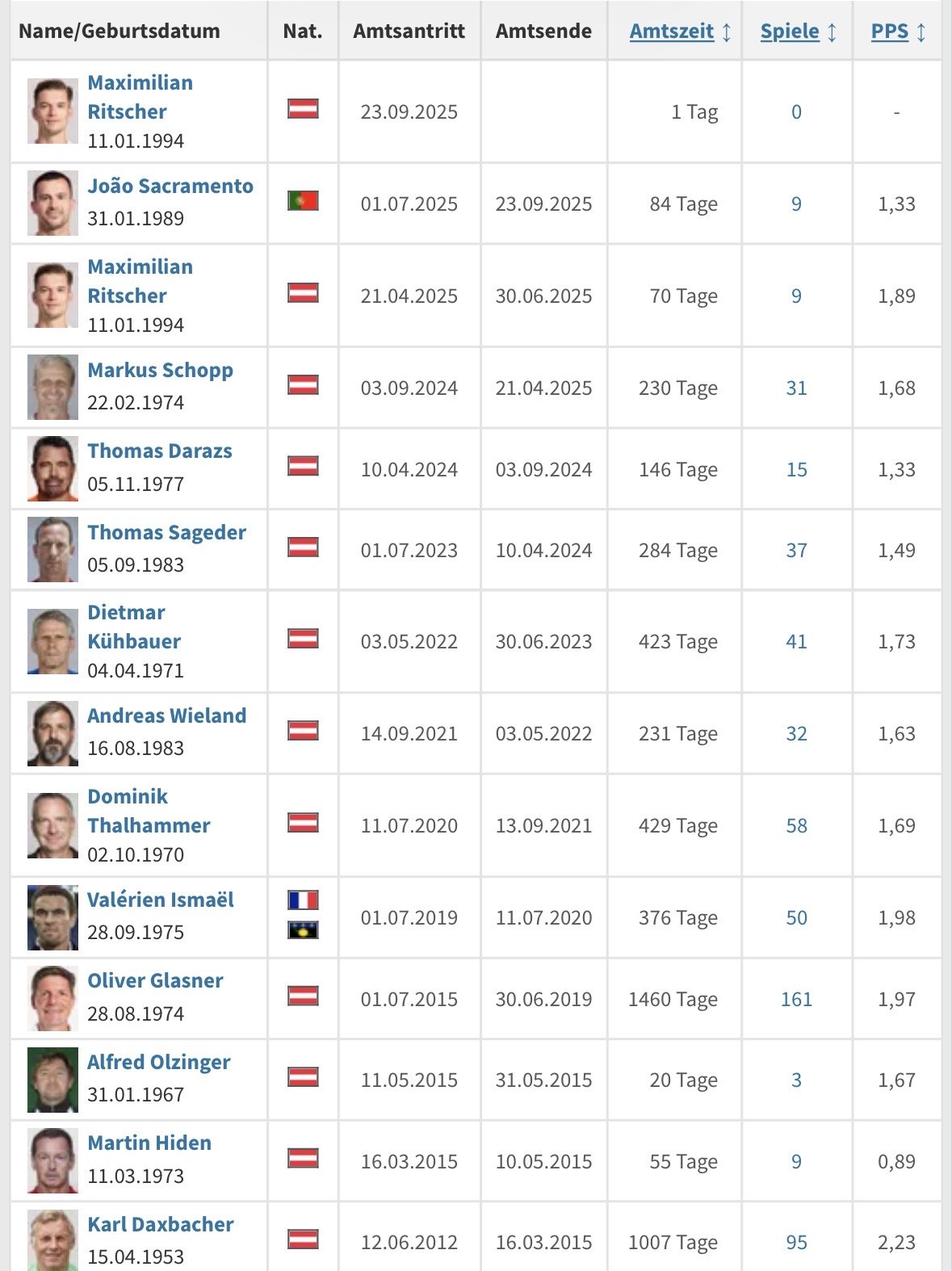Click Austria flag in Oliver Glasner row
Screen dimensions: 952x1271
[303, 996]
